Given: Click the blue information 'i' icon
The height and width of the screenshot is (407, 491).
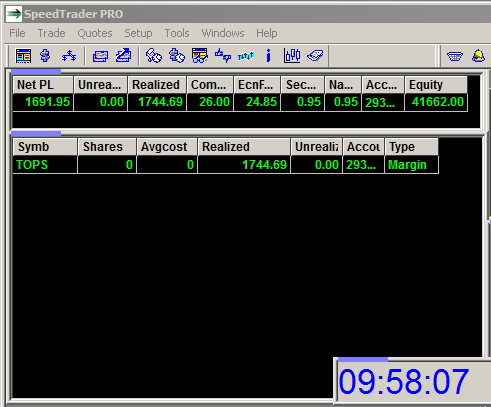Looking at the screenshot, I should tap(268, 56).
